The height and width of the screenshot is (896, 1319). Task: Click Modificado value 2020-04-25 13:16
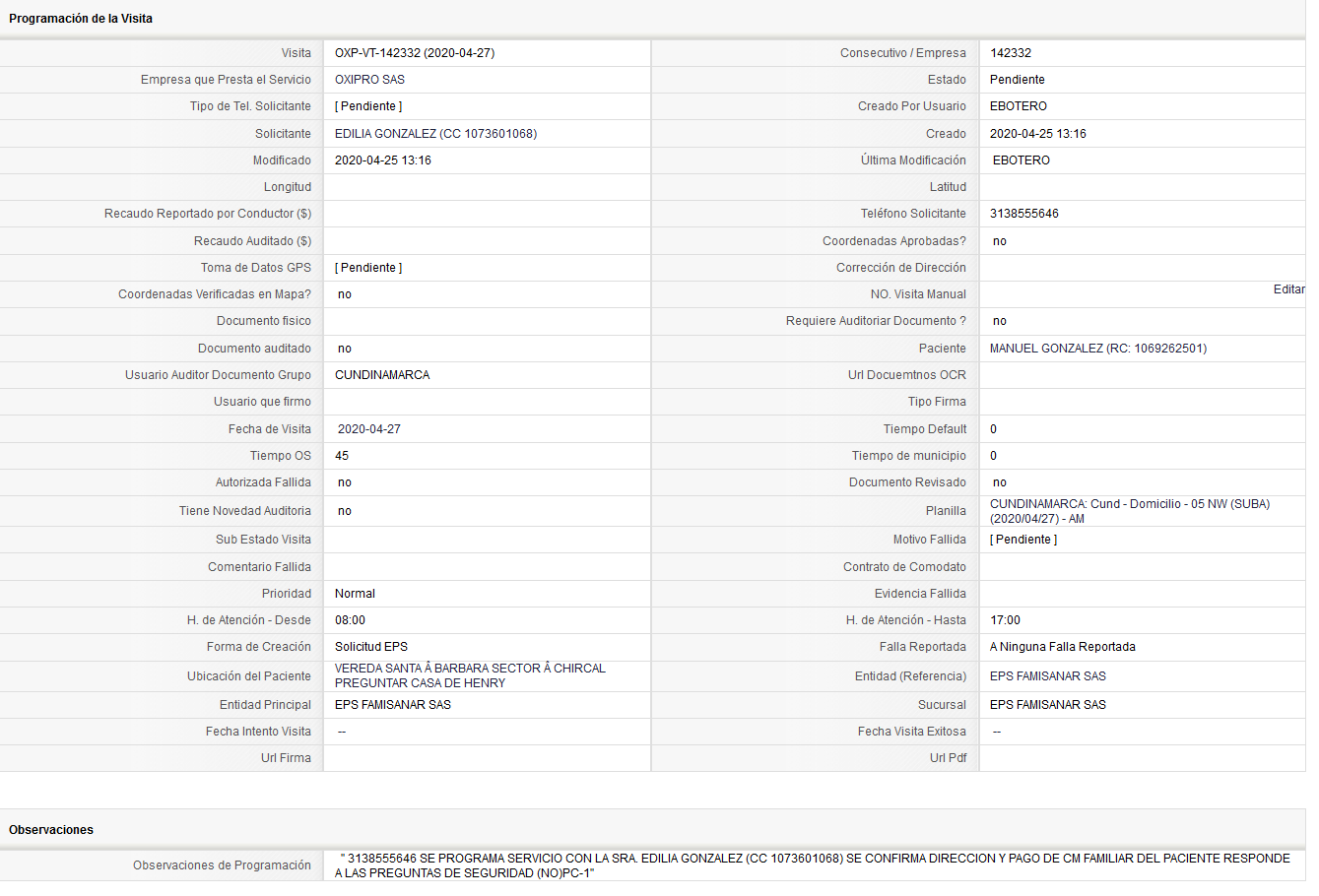[x=383, y=160]
